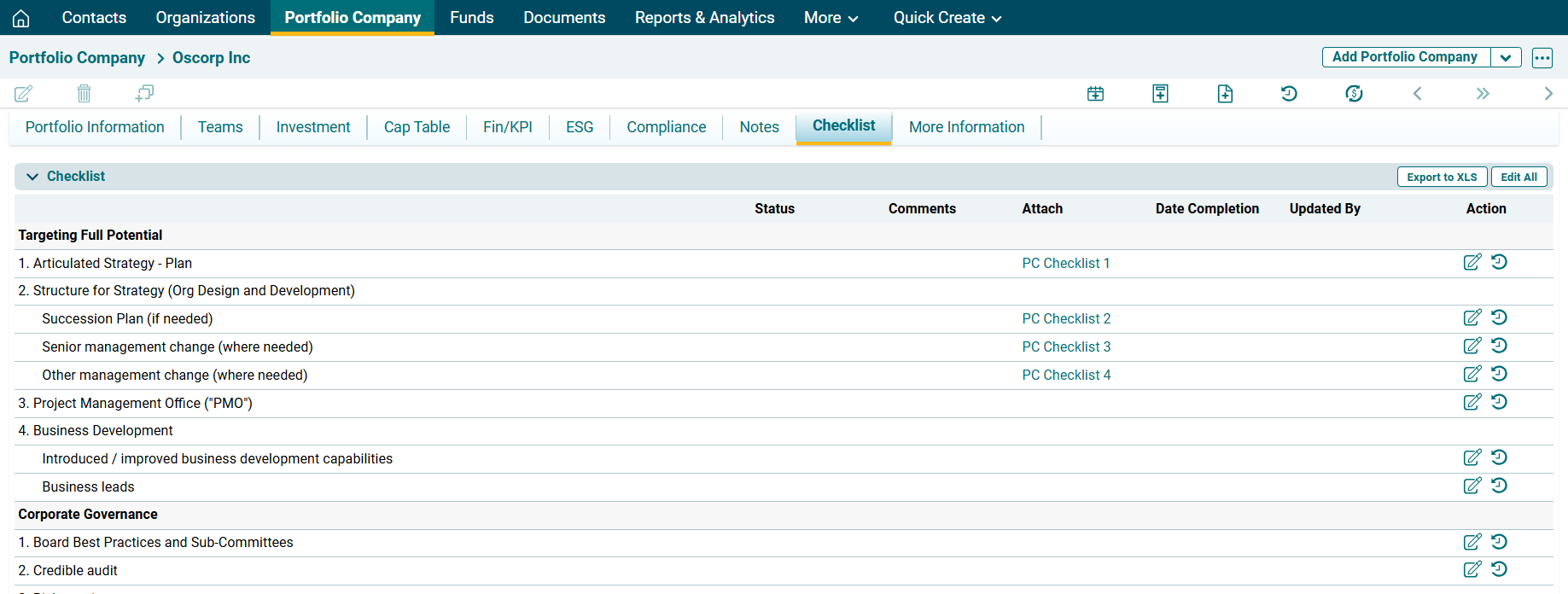This screenshot has width=1568, height=594.
Task: Edit the Credible audit checklist item
Action: (x=1472, y=569)
